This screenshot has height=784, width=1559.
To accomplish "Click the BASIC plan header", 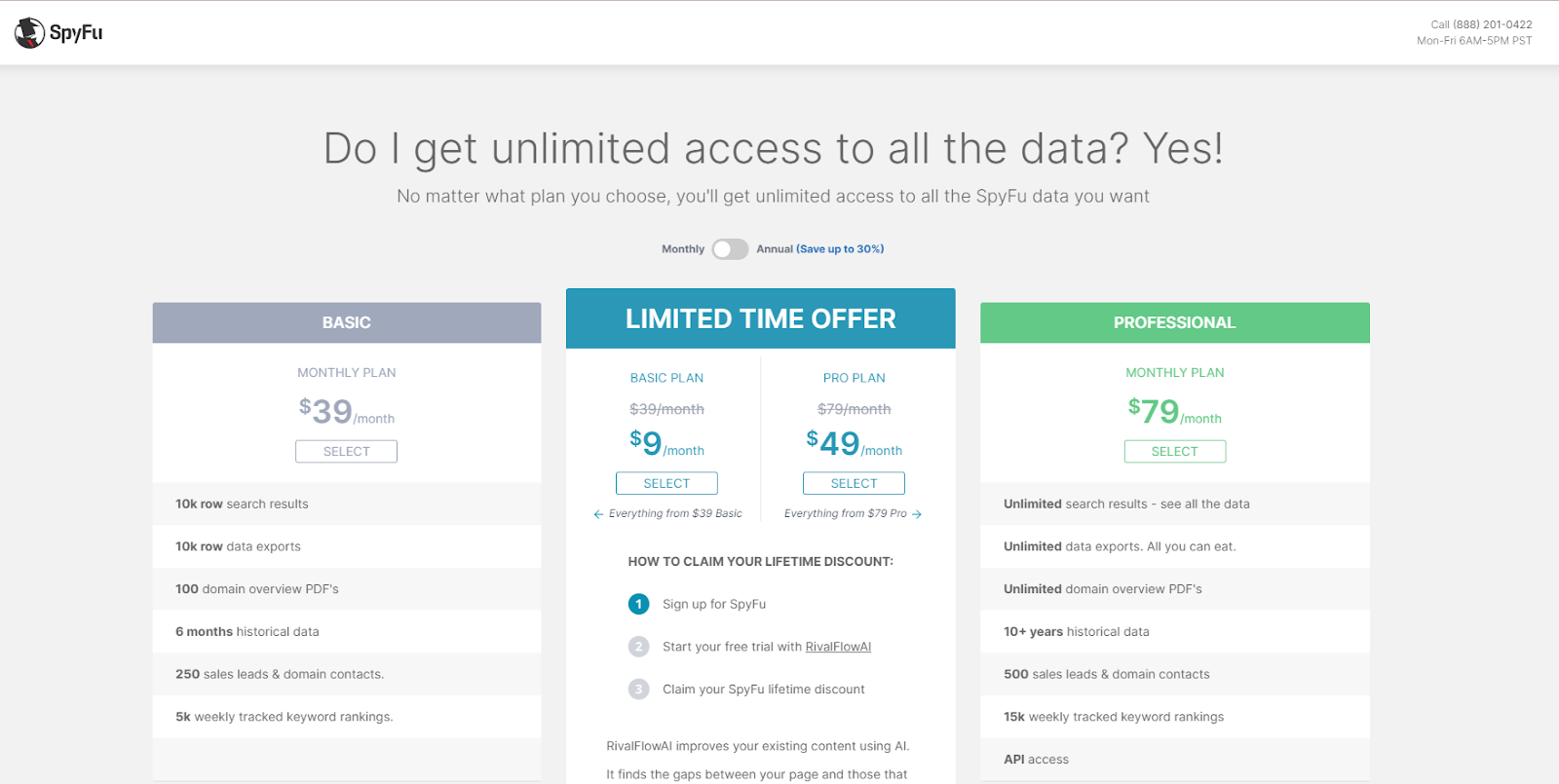I will point(347,322).
